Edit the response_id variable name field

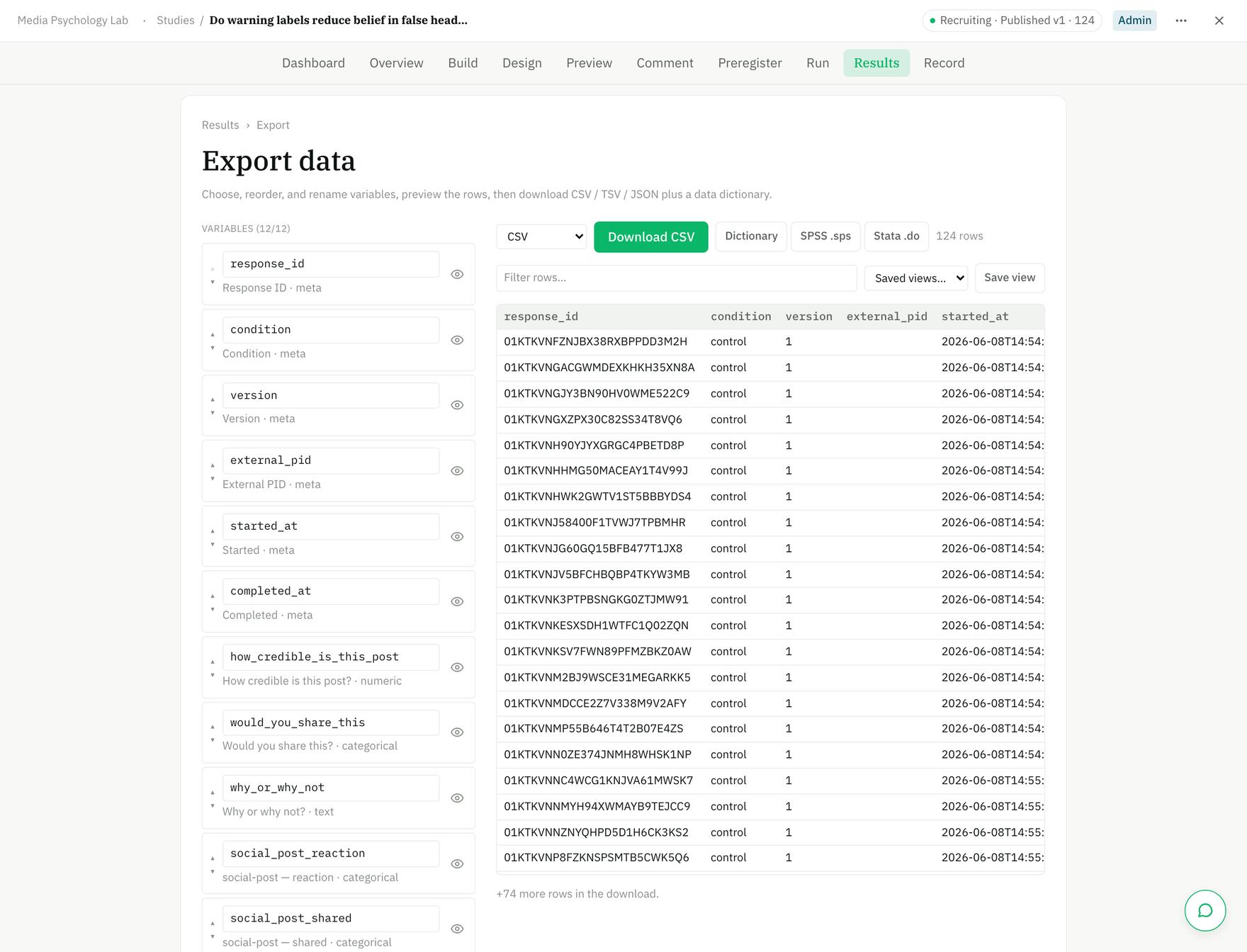click(x=331, y=264)
